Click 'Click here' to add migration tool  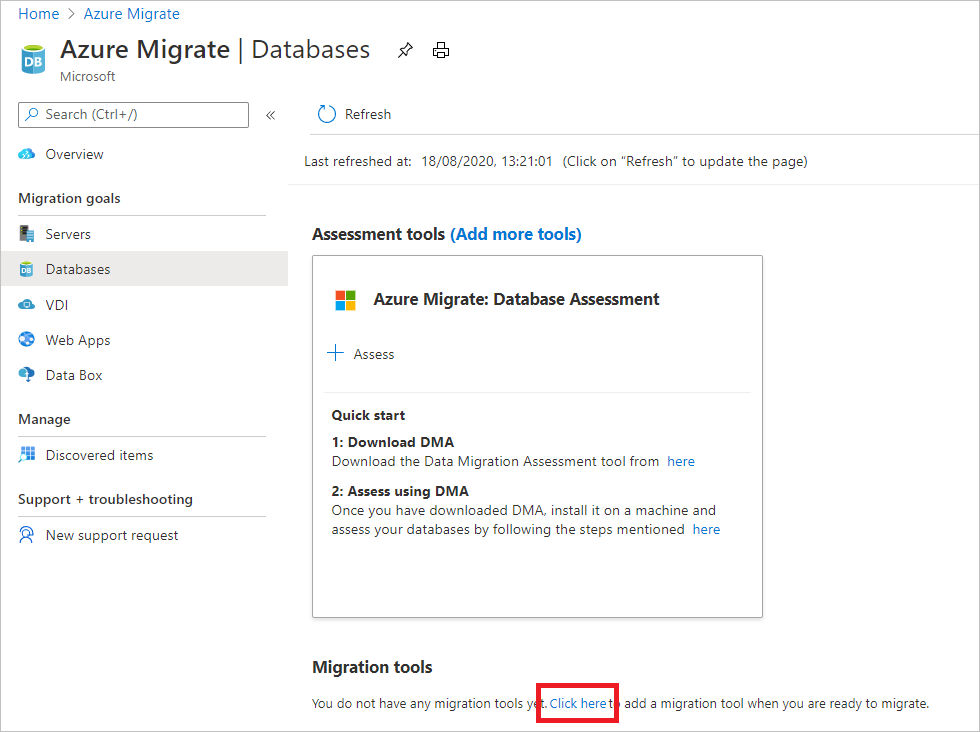578,703
